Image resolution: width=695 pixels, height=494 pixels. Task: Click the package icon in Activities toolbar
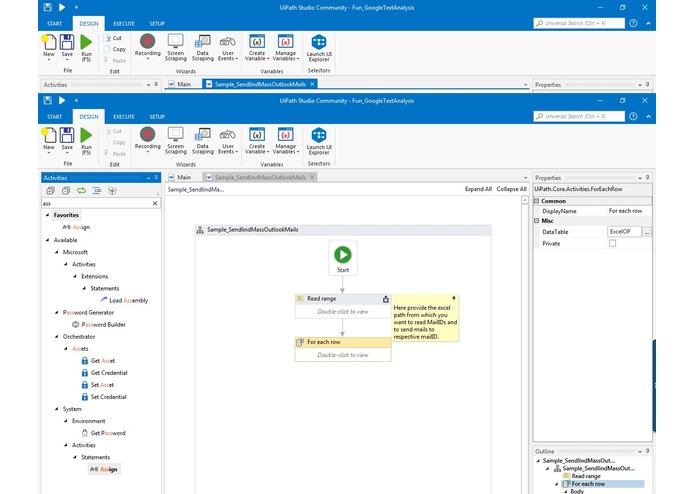point(112,191)
